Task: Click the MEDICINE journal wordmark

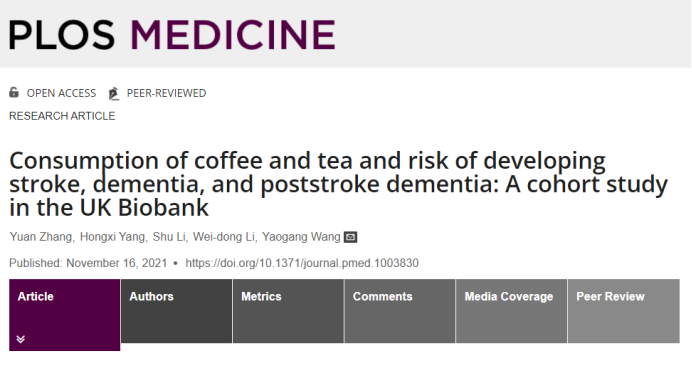Action: click(x=233, y=35)
